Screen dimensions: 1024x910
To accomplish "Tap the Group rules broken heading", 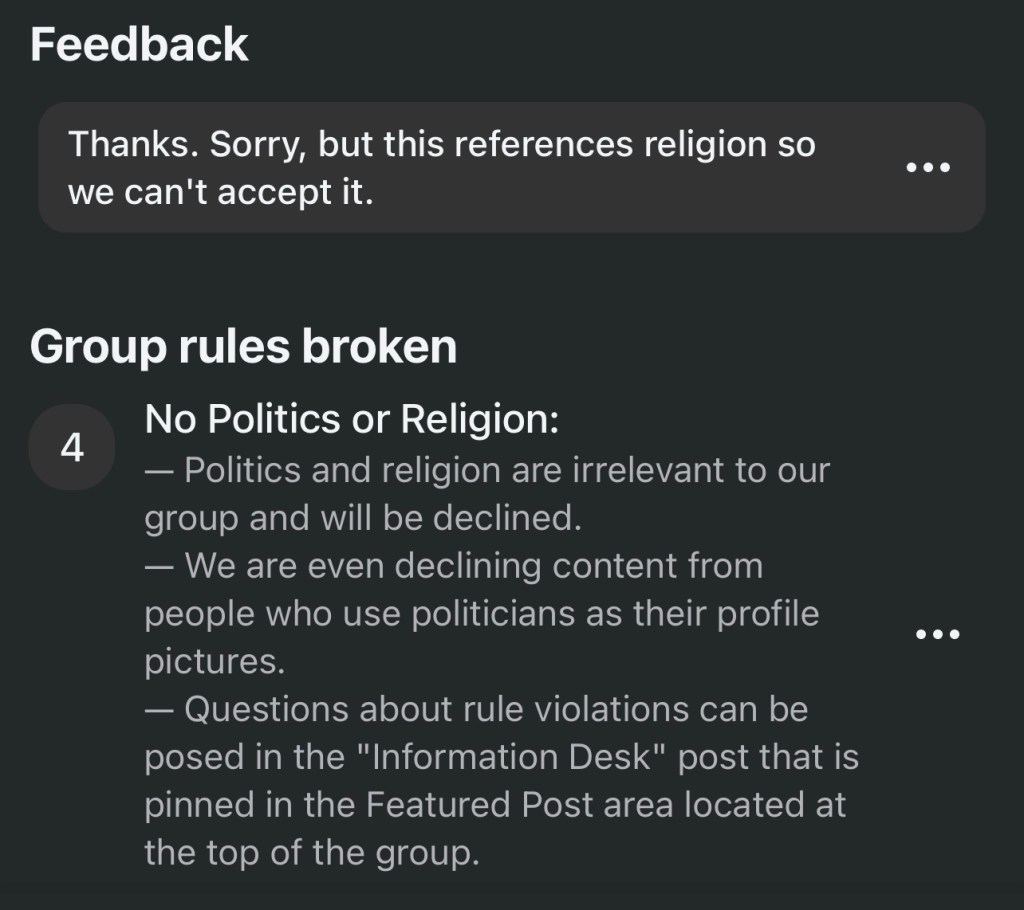I will point(243,346).
